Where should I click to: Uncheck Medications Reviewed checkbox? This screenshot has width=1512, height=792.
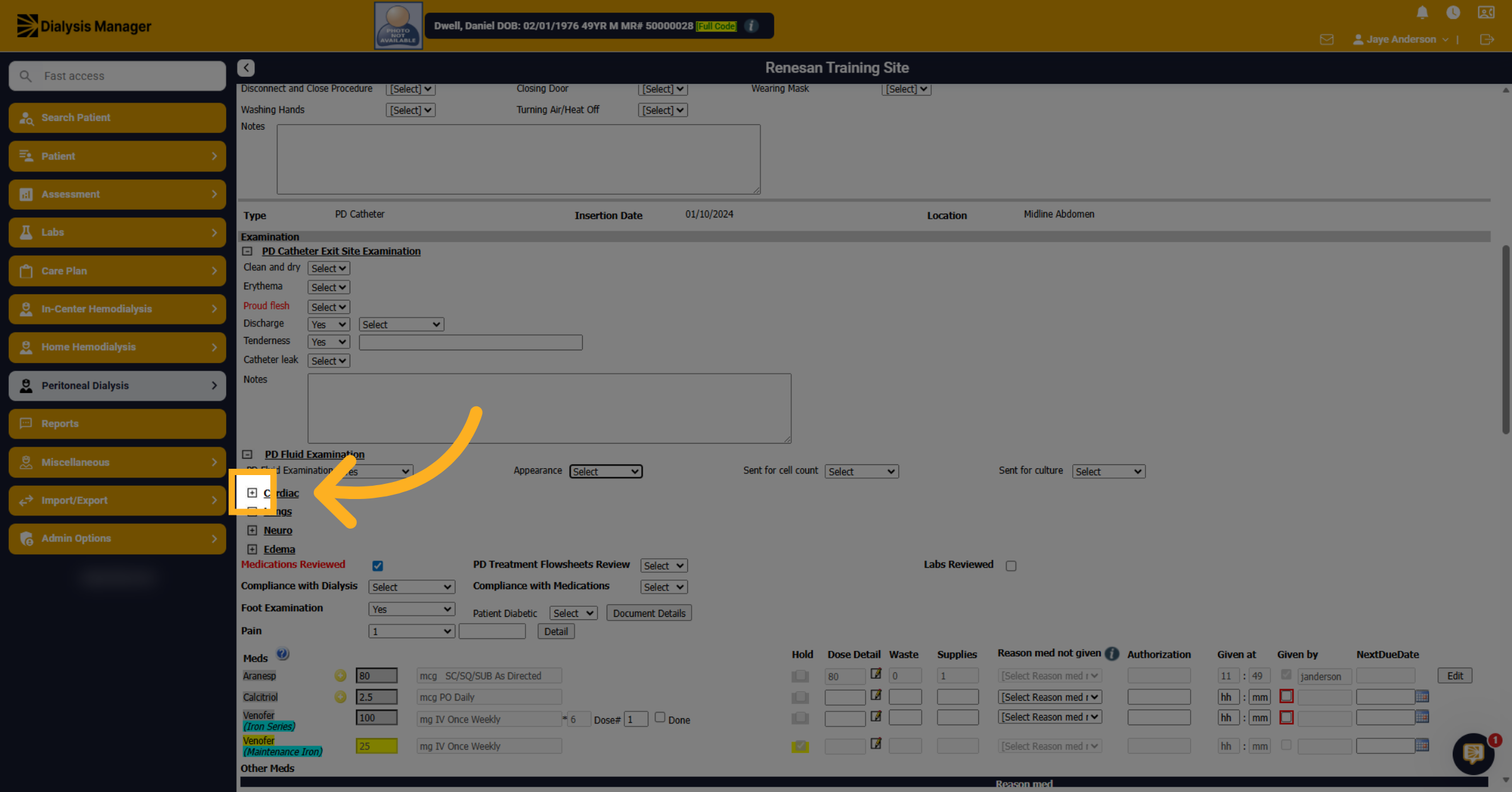[377, 566]
